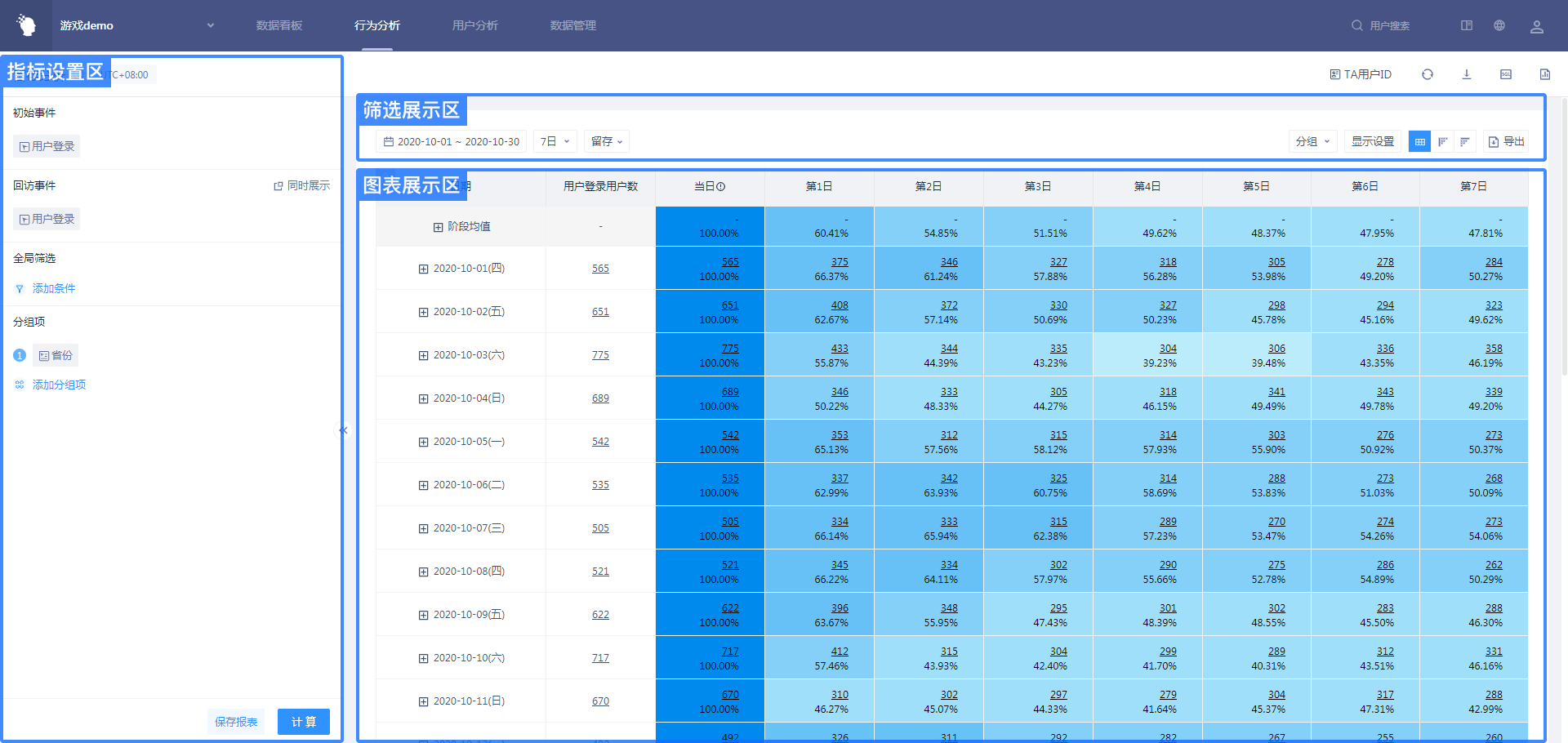Click the 2020-10-01 day-1 retention cell 375
This screenshot has height=743, width=1568.
tap(839, 262)
